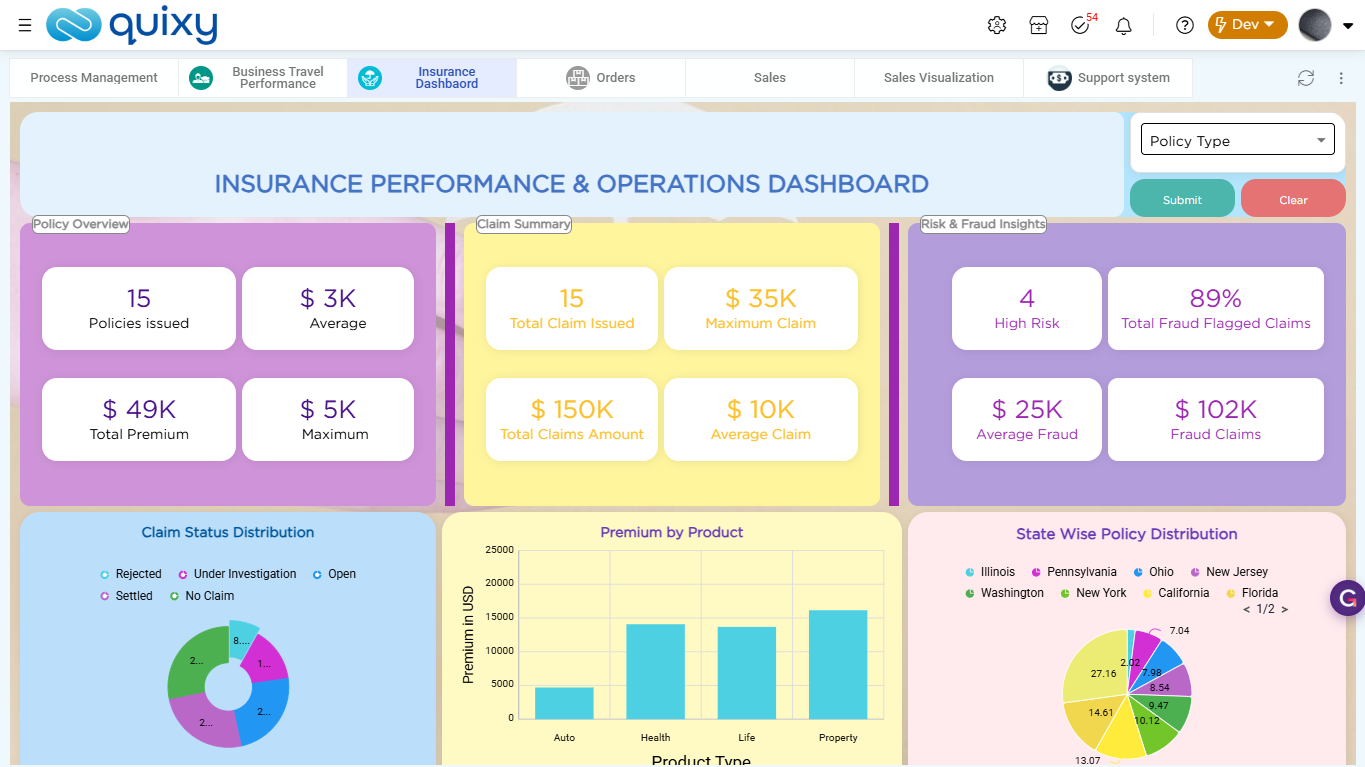Switch to the Business Travel Performance tab
This screenshot has width=1365, height=767.
tap(263, 78)
